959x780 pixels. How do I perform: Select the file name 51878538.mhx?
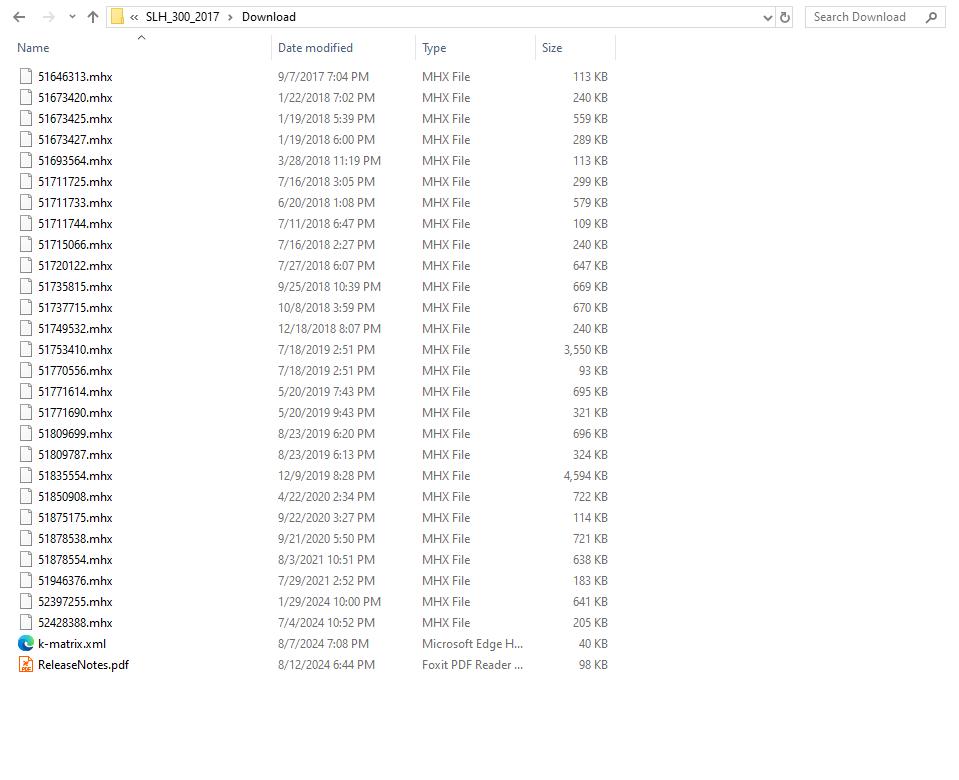pos(75,538)
